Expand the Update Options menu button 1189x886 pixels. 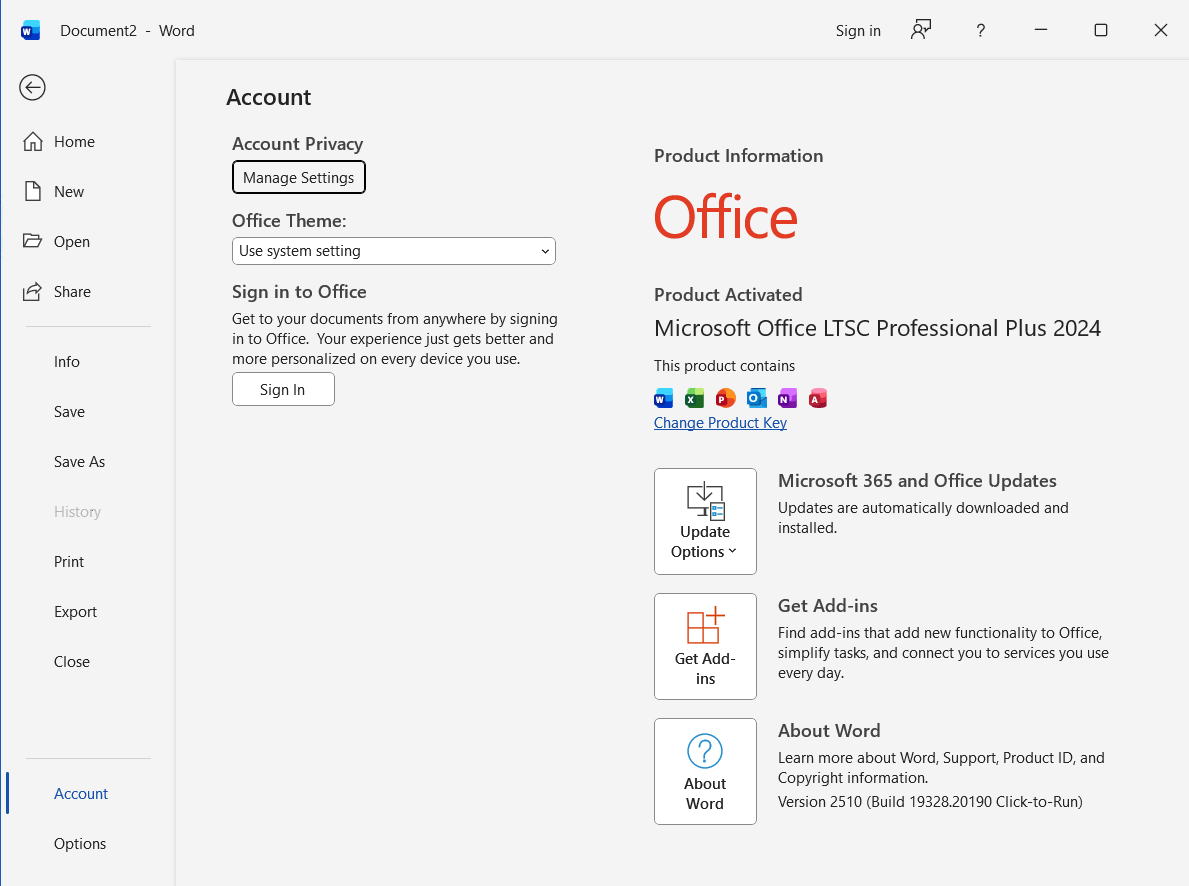coord(705,521)
